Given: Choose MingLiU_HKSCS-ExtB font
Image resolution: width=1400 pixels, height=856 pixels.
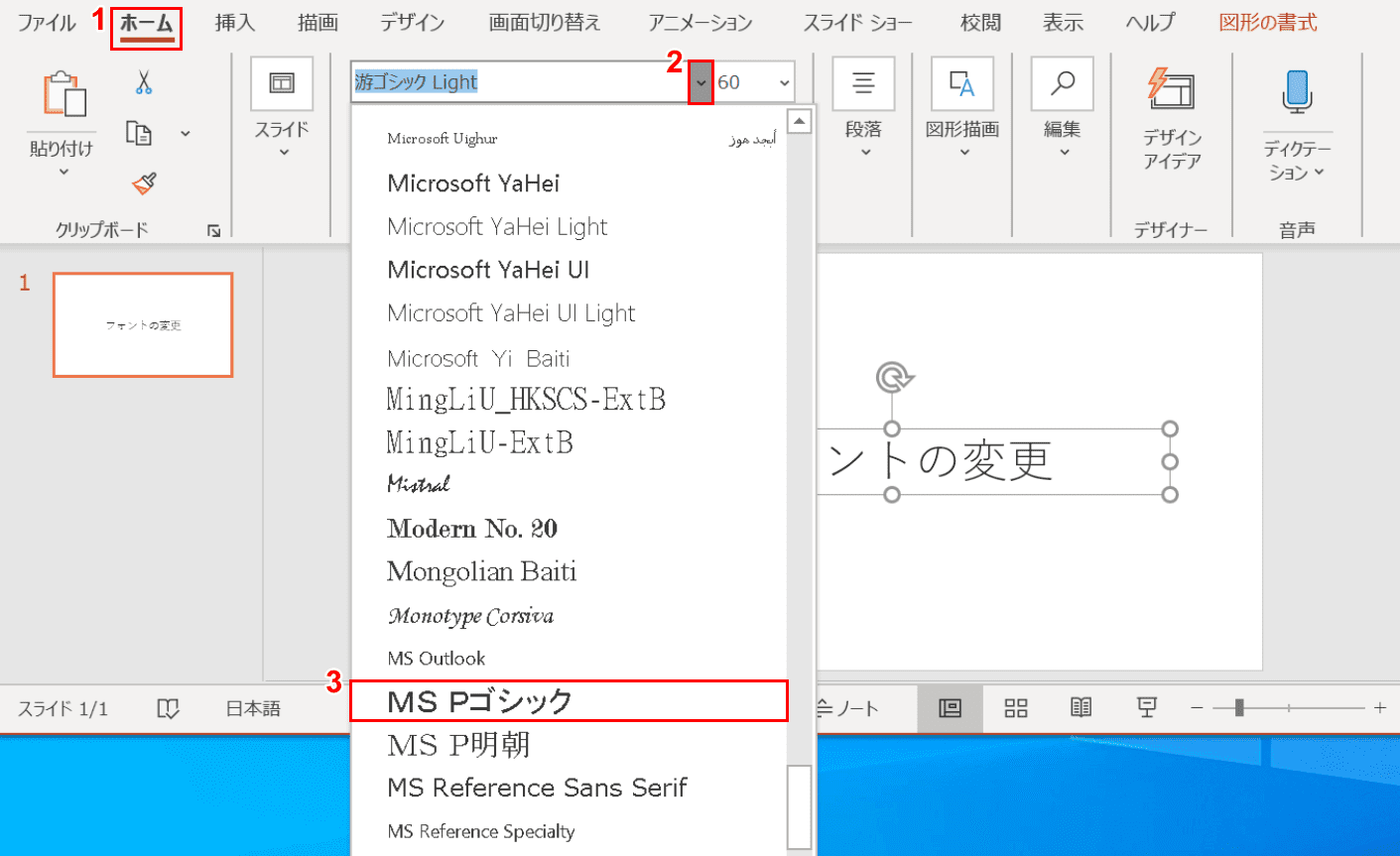Looking at the screenshot, I should 569,400.
